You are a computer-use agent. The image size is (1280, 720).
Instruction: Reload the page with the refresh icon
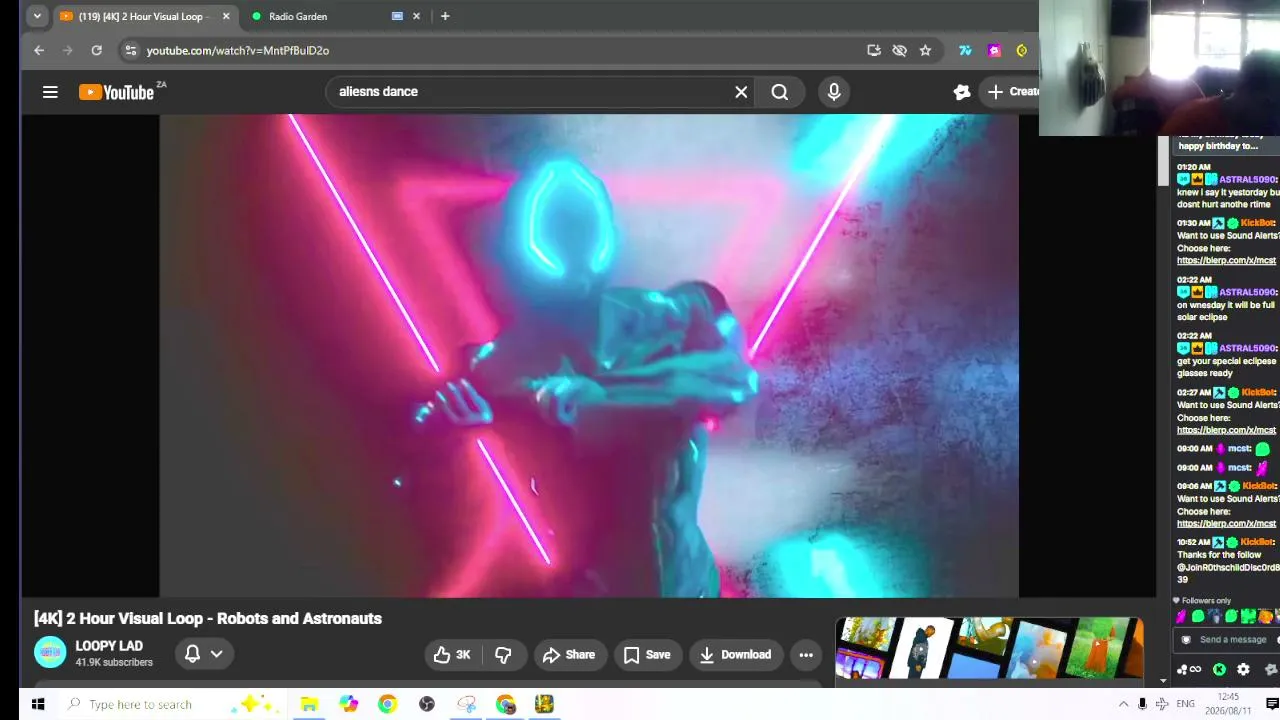(97, 50)
